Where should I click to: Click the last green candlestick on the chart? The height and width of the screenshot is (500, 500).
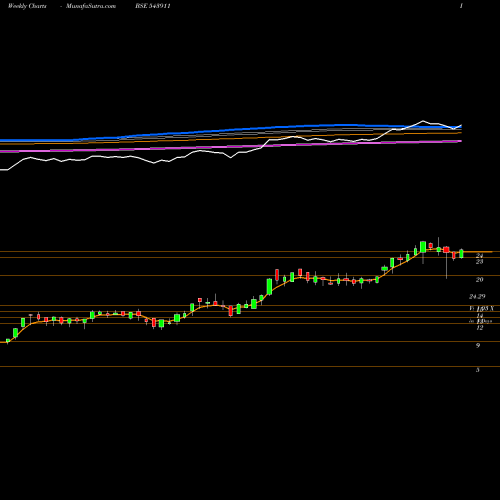pos(461,253)
